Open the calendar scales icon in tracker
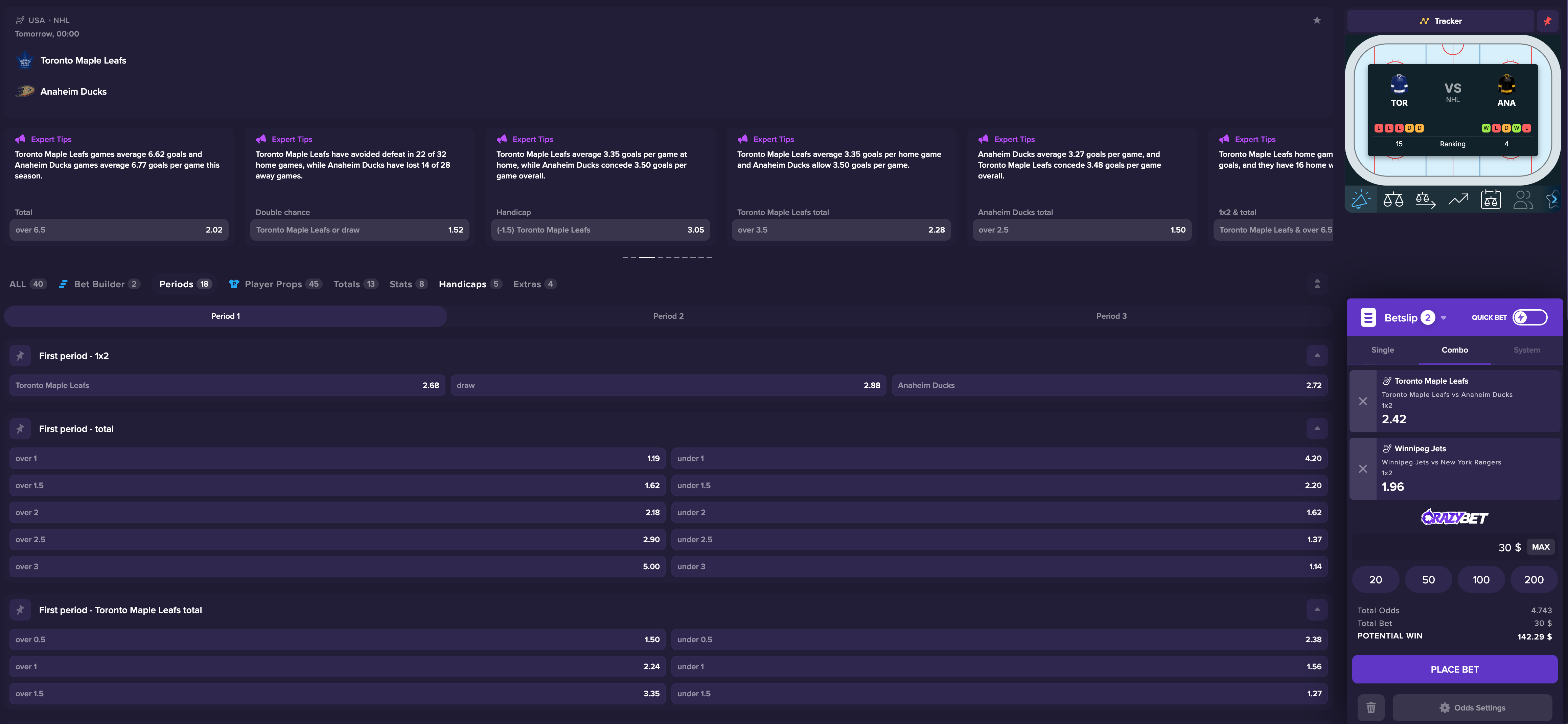 (1490, 199)
